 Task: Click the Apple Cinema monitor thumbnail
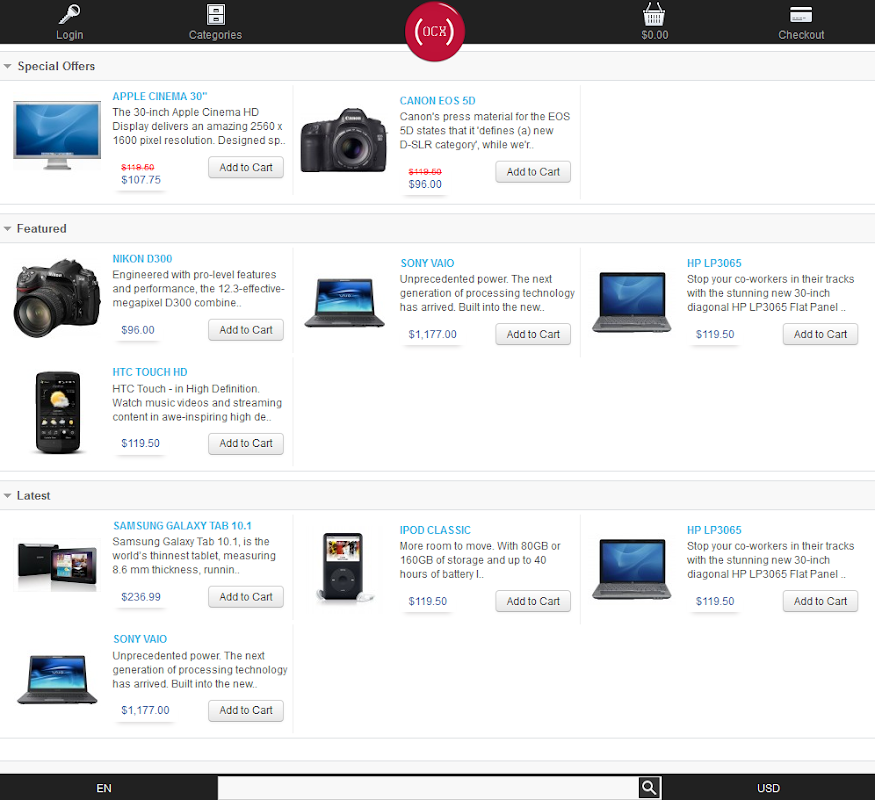point(57,136)
